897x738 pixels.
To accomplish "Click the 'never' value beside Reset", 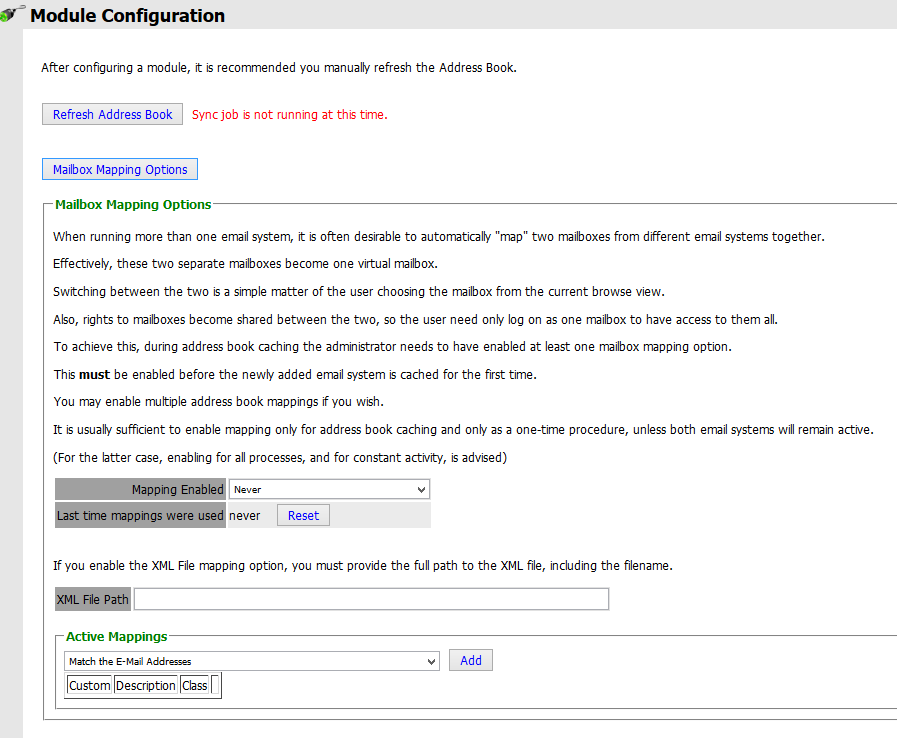I will coord(244,515).
